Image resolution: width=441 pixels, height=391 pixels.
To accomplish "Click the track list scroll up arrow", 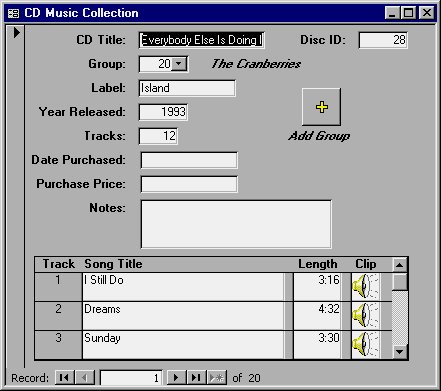I will pyautogui.click(x=399, y=265).
